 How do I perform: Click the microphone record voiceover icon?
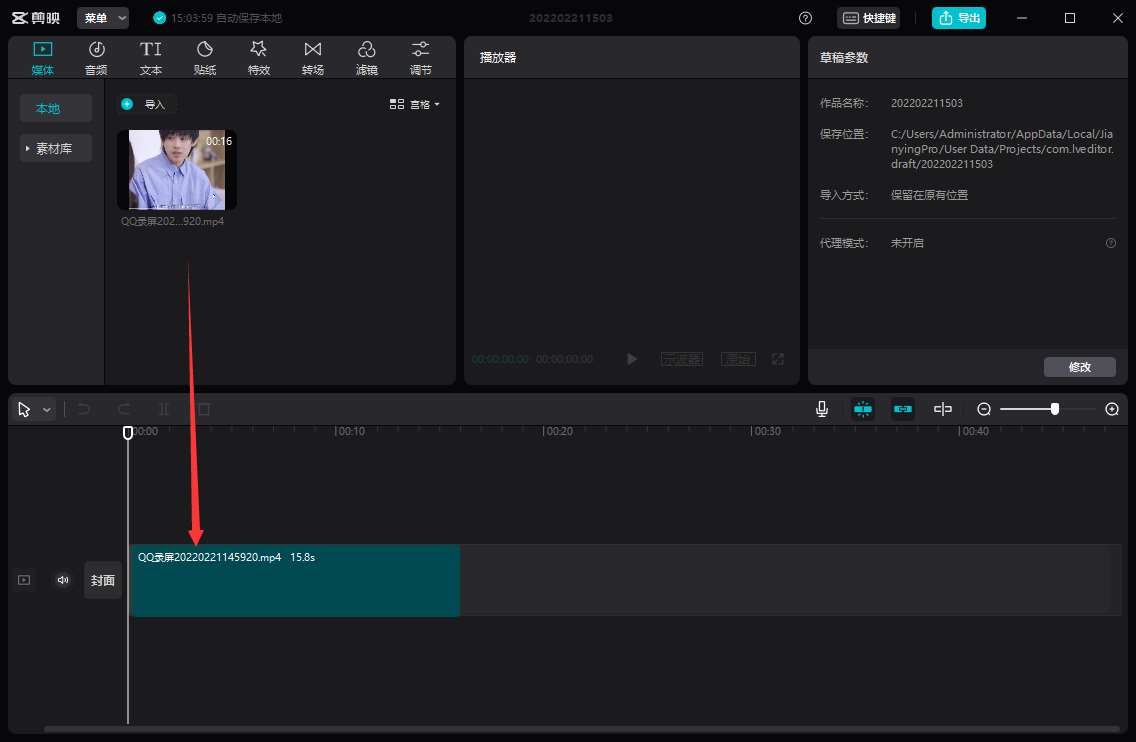pyautogui.click(x=822, y=409)
